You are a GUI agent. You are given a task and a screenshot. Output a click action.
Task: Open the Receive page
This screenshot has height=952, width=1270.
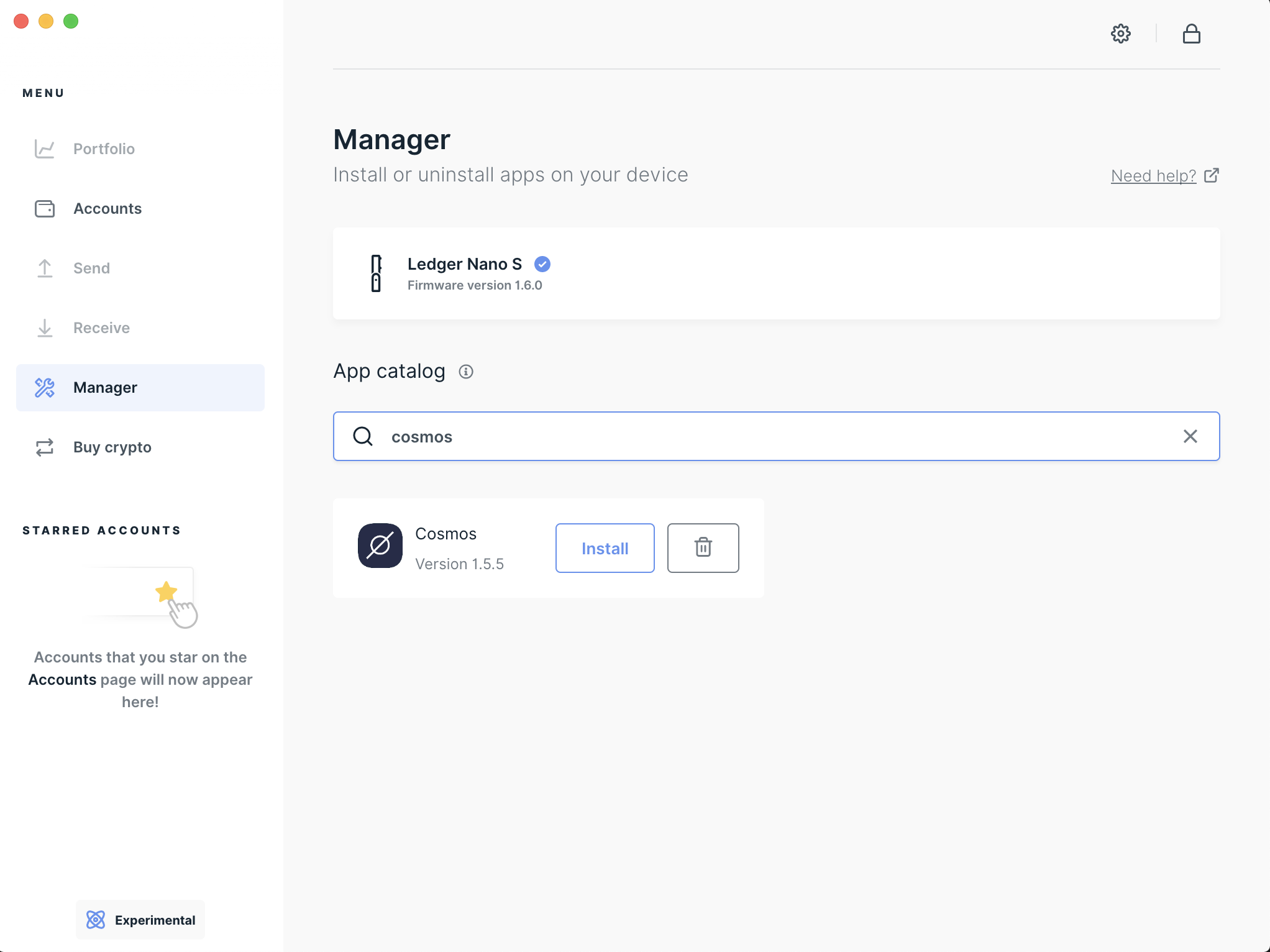coord(101,327)
